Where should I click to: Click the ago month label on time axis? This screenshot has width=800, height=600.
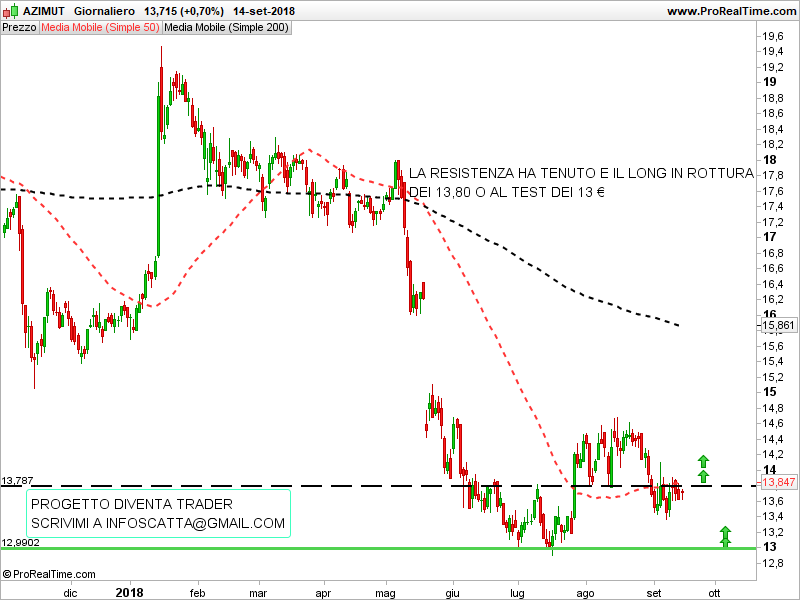click(x=585, y=593)
